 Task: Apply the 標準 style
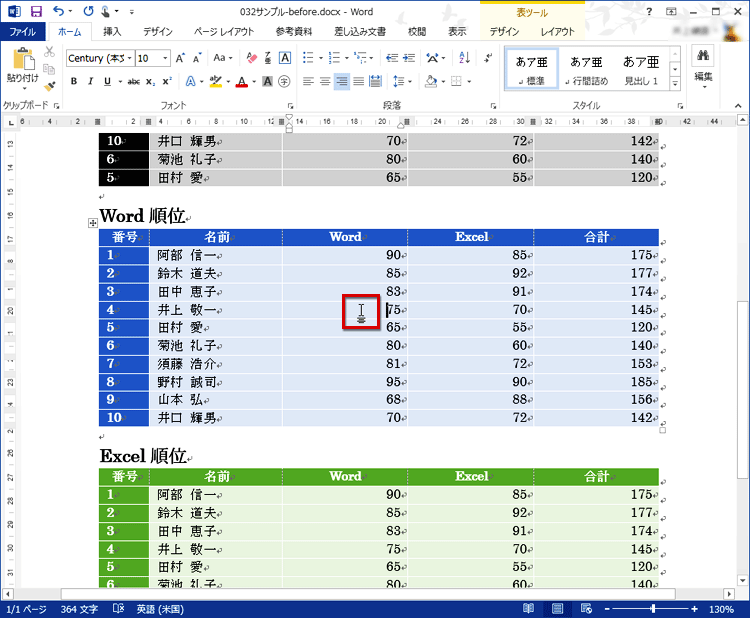tap(531, 68)
